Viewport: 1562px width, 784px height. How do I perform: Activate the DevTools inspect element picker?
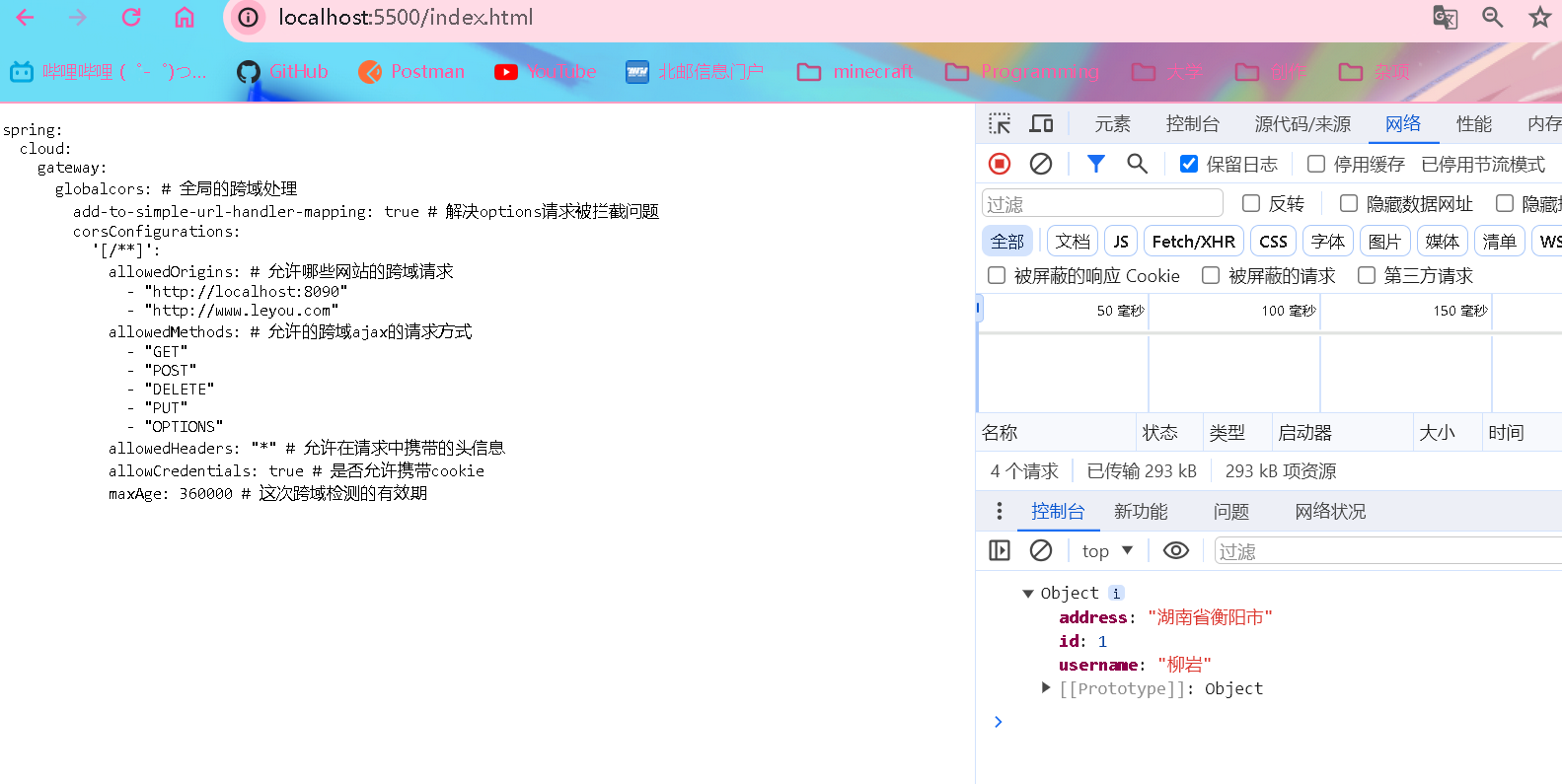1000,123
